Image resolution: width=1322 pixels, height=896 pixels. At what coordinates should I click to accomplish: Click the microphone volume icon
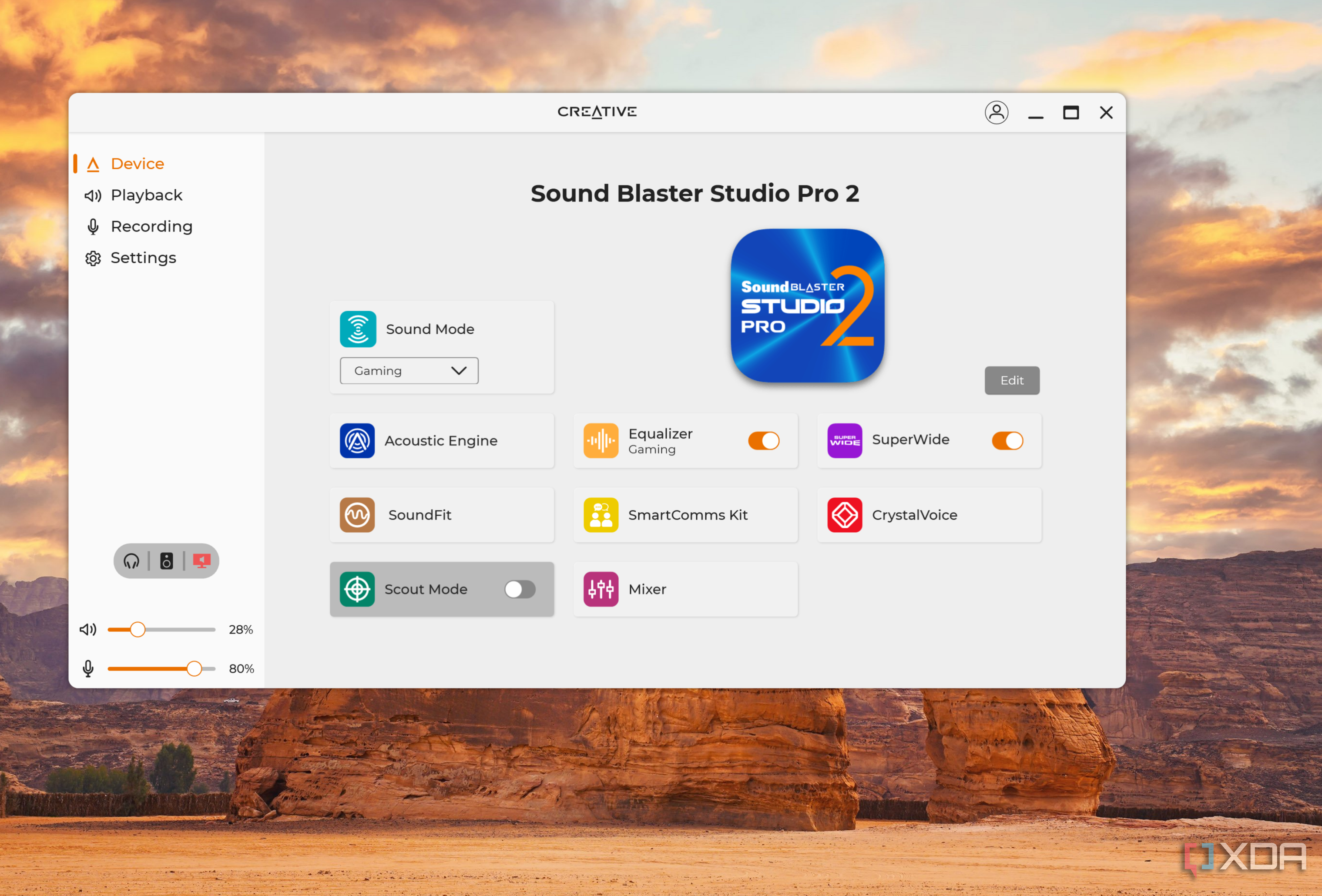(88, 668)
